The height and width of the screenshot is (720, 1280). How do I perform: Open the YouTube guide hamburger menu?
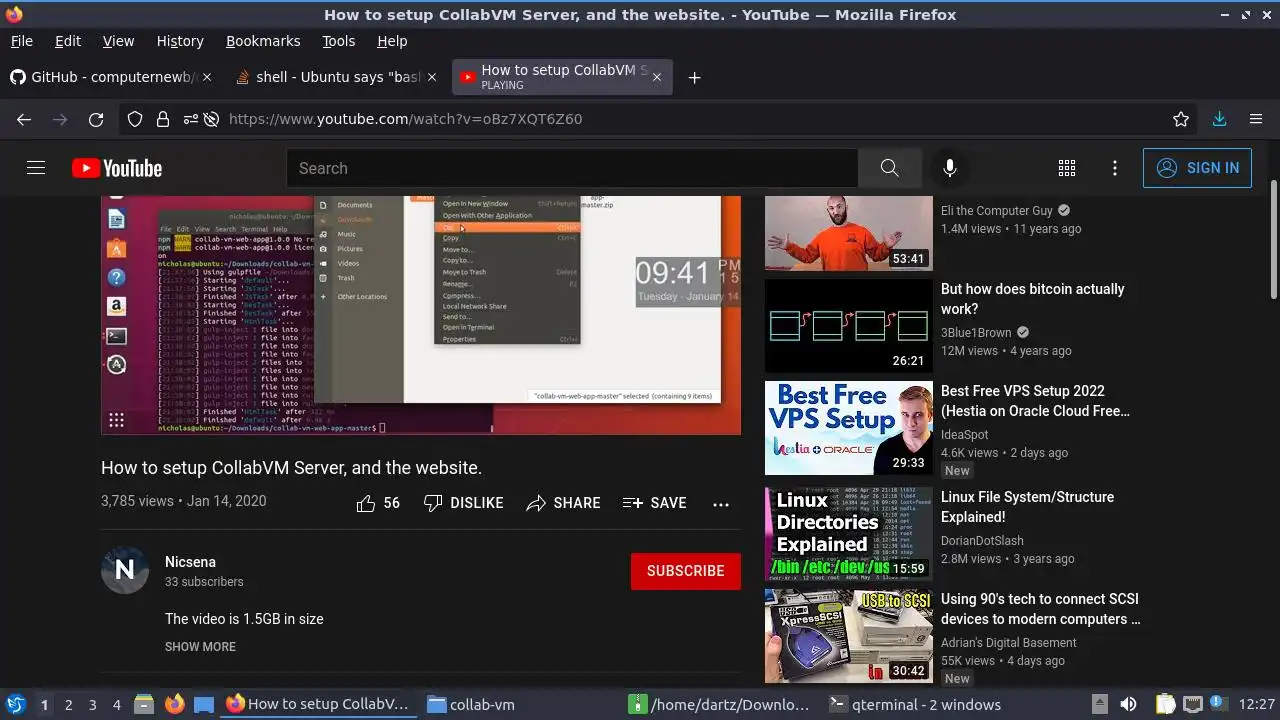[36, 168]
